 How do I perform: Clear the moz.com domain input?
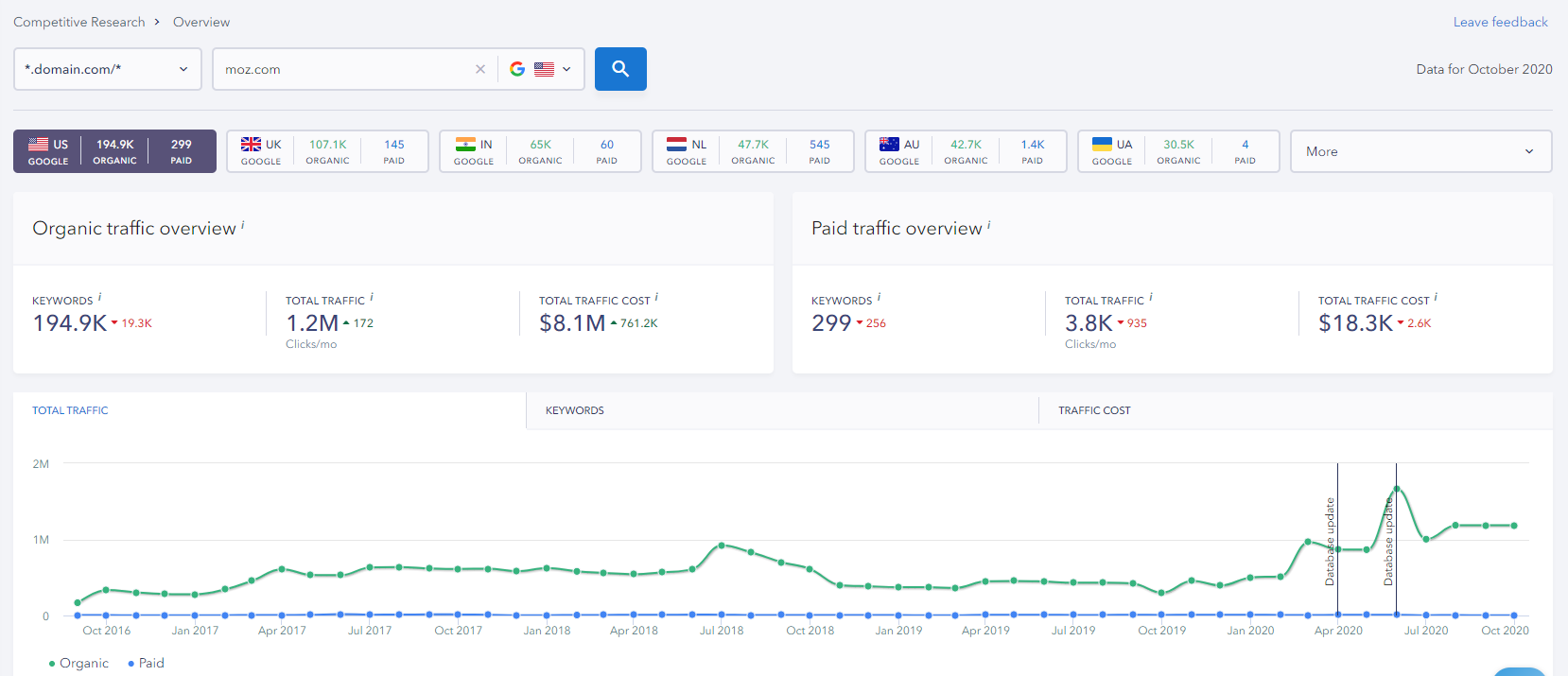click(480, 69)
